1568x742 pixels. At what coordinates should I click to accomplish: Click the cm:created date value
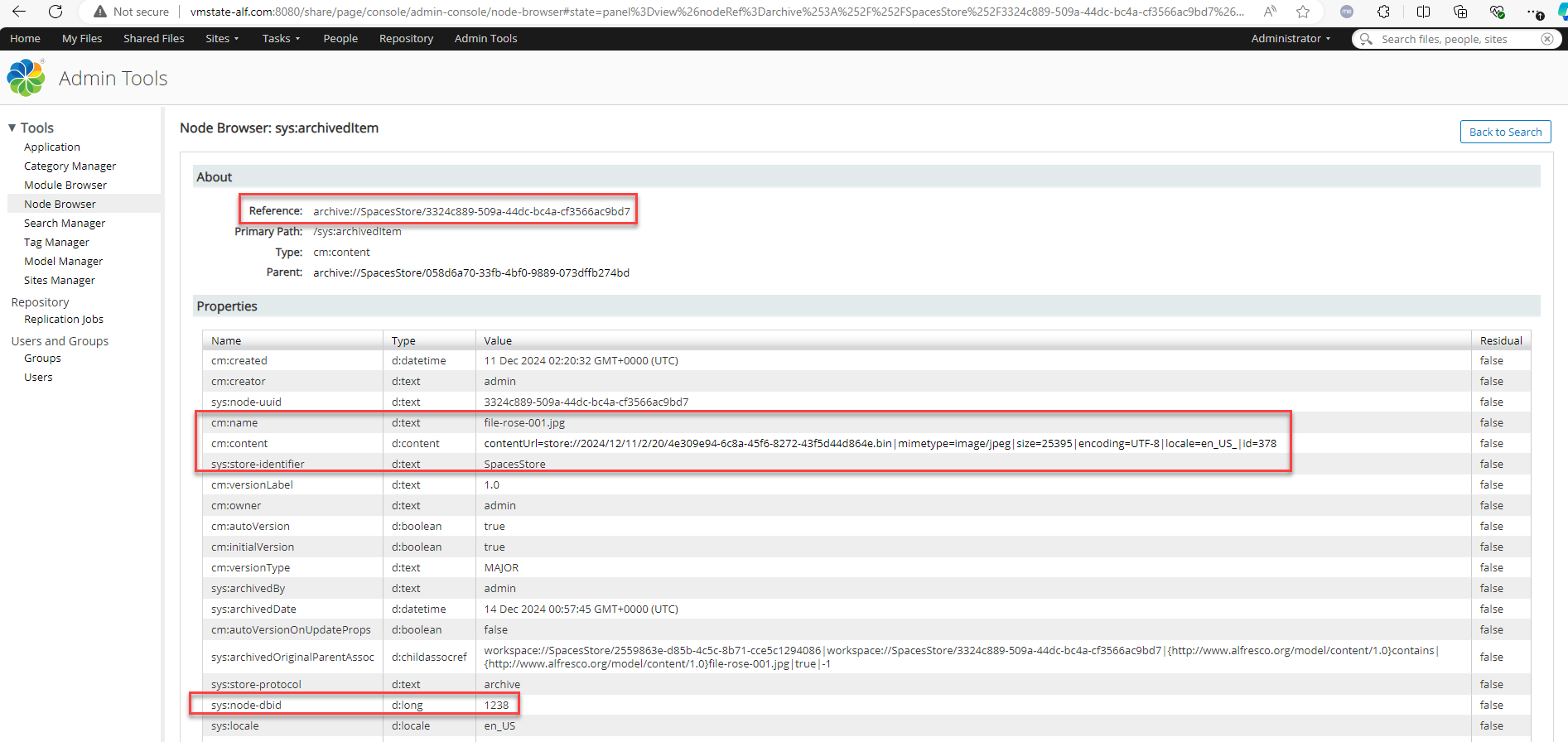pyautogui.click(x=581, y=360)
